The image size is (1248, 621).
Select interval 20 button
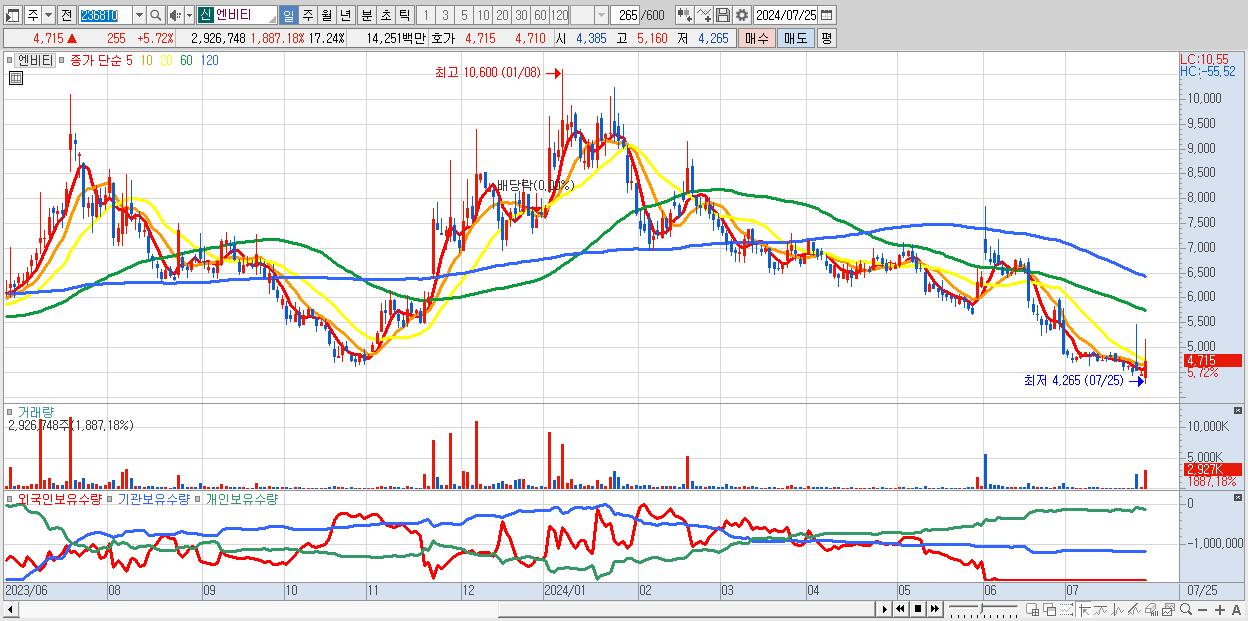pyautogui.click(x=502, y=15)
